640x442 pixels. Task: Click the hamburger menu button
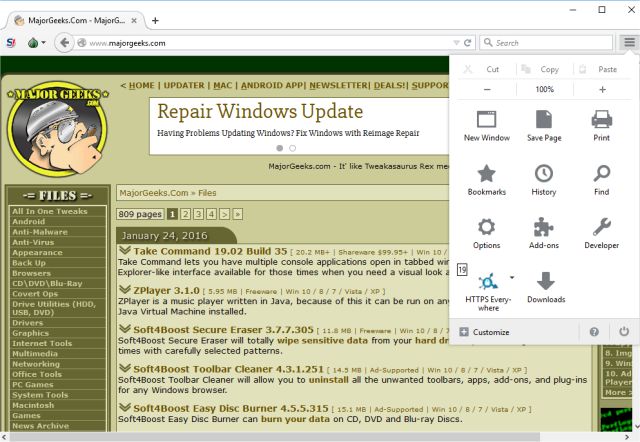[629, 42]
